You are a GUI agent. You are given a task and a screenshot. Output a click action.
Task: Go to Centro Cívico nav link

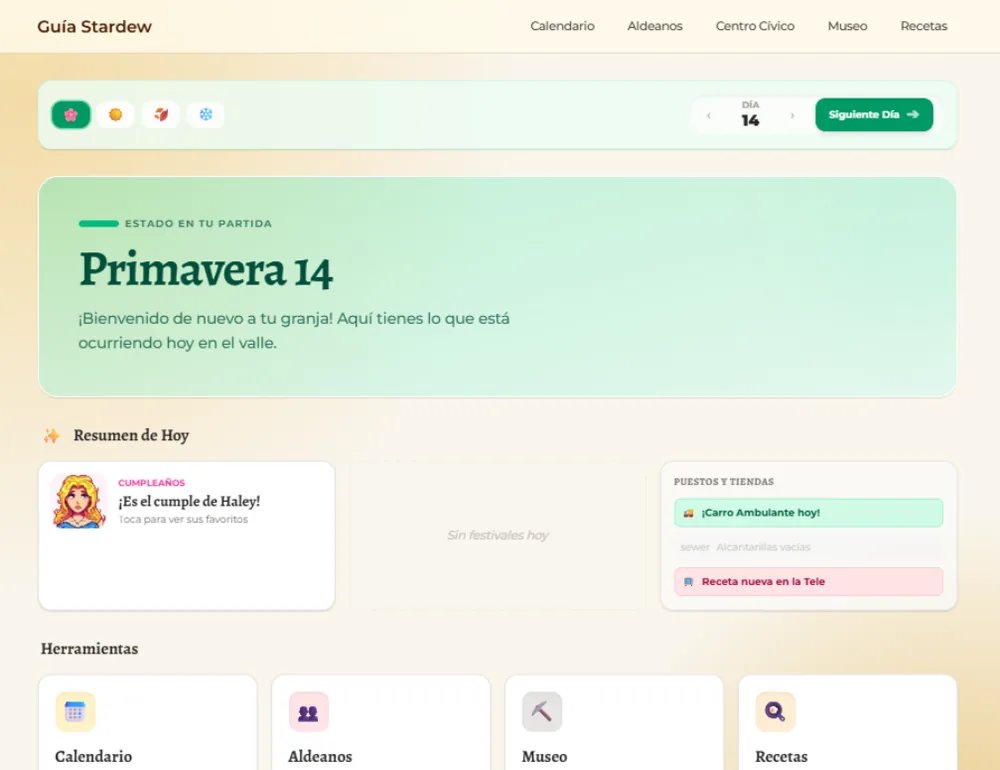click(755, 26)
